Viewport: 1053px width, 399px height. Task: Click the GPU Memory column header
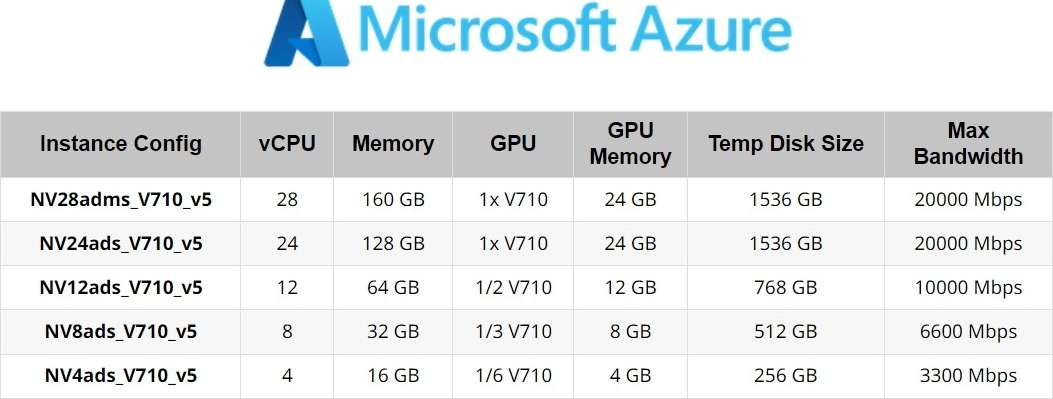coord(630,144)
